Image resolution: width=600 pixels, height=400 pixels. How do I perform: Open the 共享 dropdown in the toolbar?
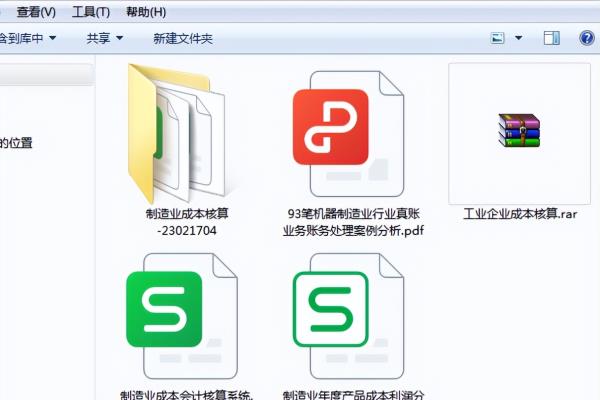[x=104, y=38]
